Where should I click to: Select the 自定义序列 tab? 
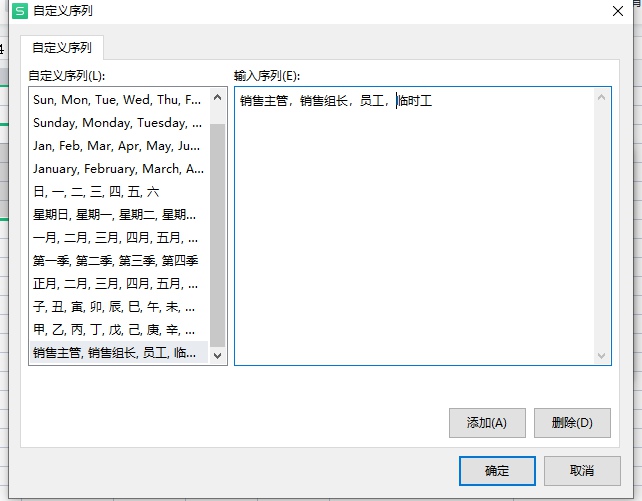click(x=62, y=47)
